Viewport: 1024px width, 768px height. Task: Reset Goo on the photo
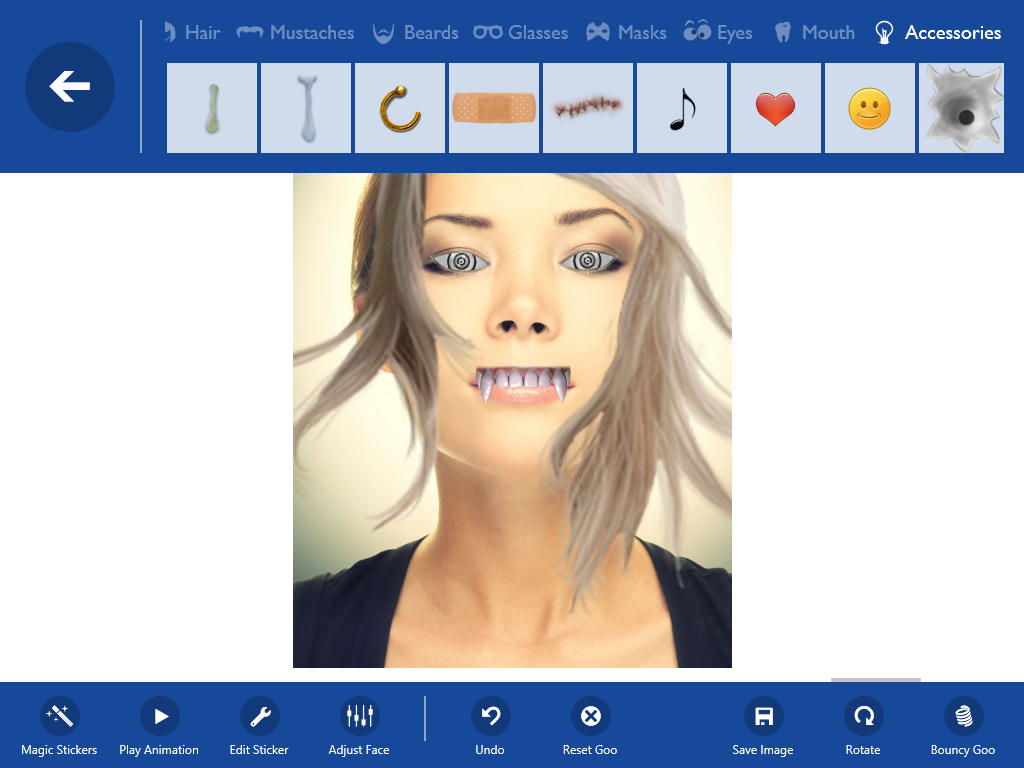(x=590, y=716)
